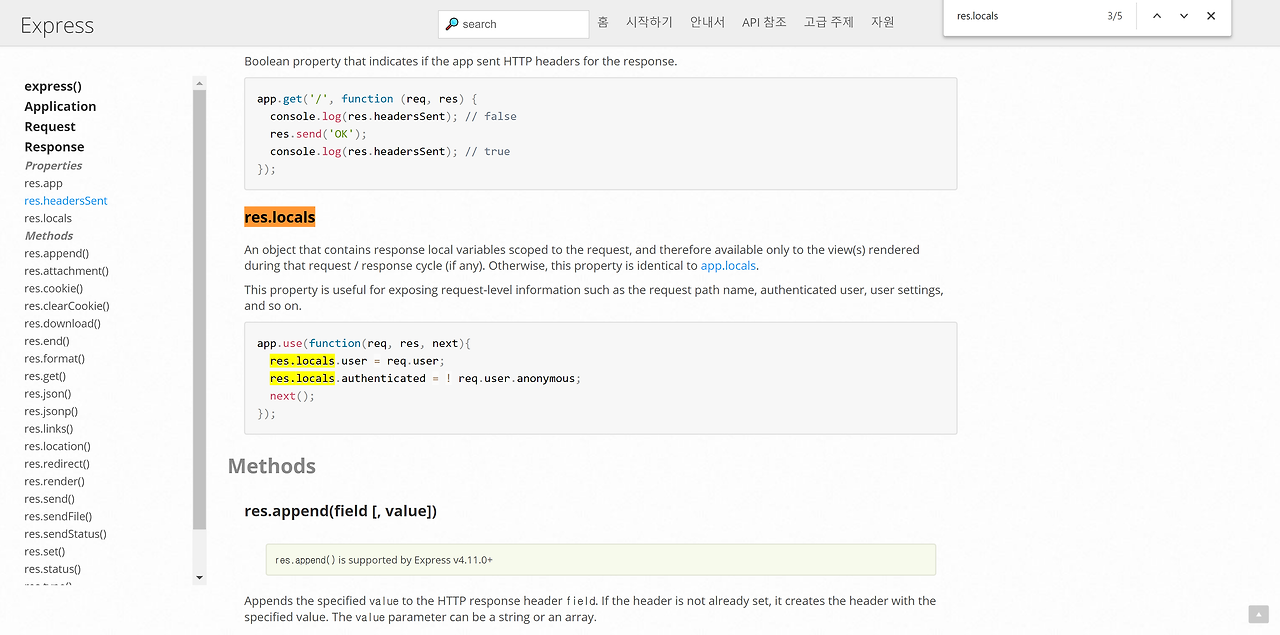The image size is (1280, 635).
Task: Click the scroll-to-top arrow button
Action: [x=1258, y=614]
